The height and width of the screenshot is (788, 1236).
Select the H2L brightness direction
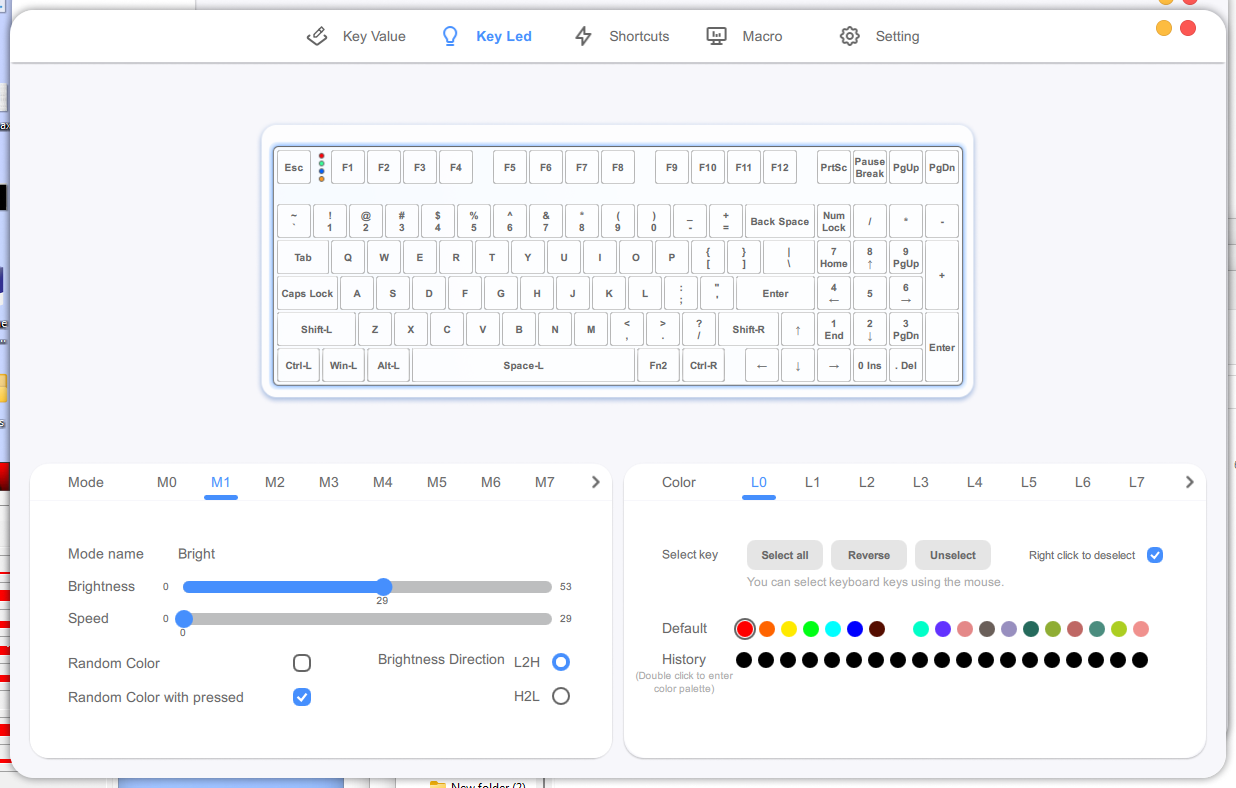tap(561, 696)
